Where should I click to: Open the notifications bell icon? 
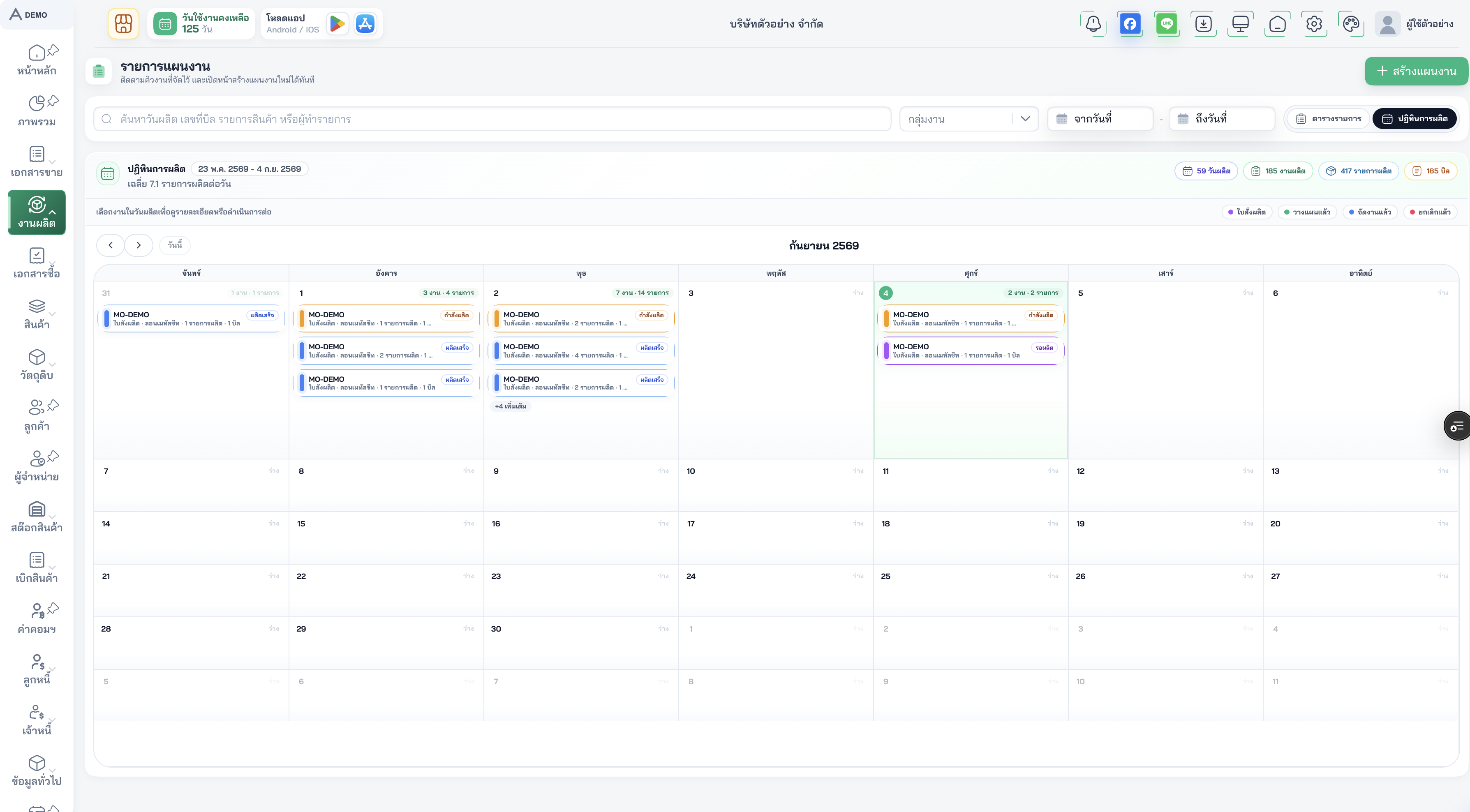pyautogui.click(x=1093, y=24)
